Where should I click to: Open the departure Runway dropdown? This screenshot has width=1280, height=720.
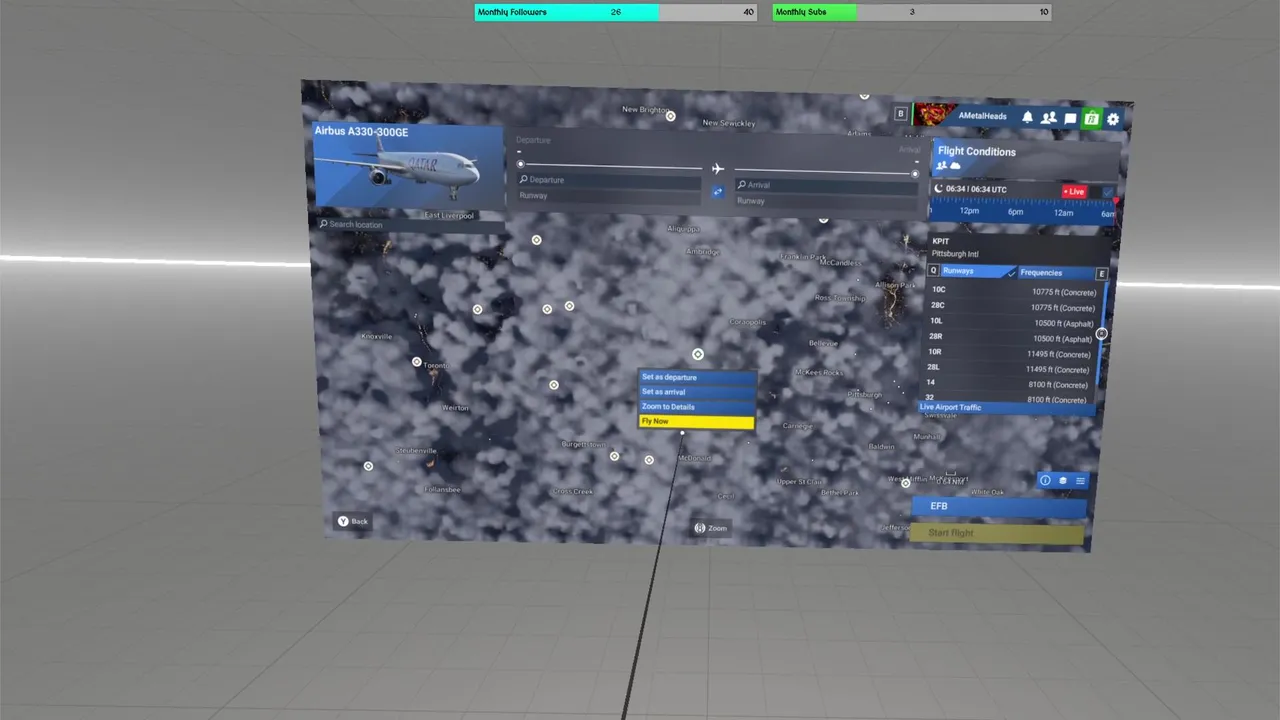point(609,196)
